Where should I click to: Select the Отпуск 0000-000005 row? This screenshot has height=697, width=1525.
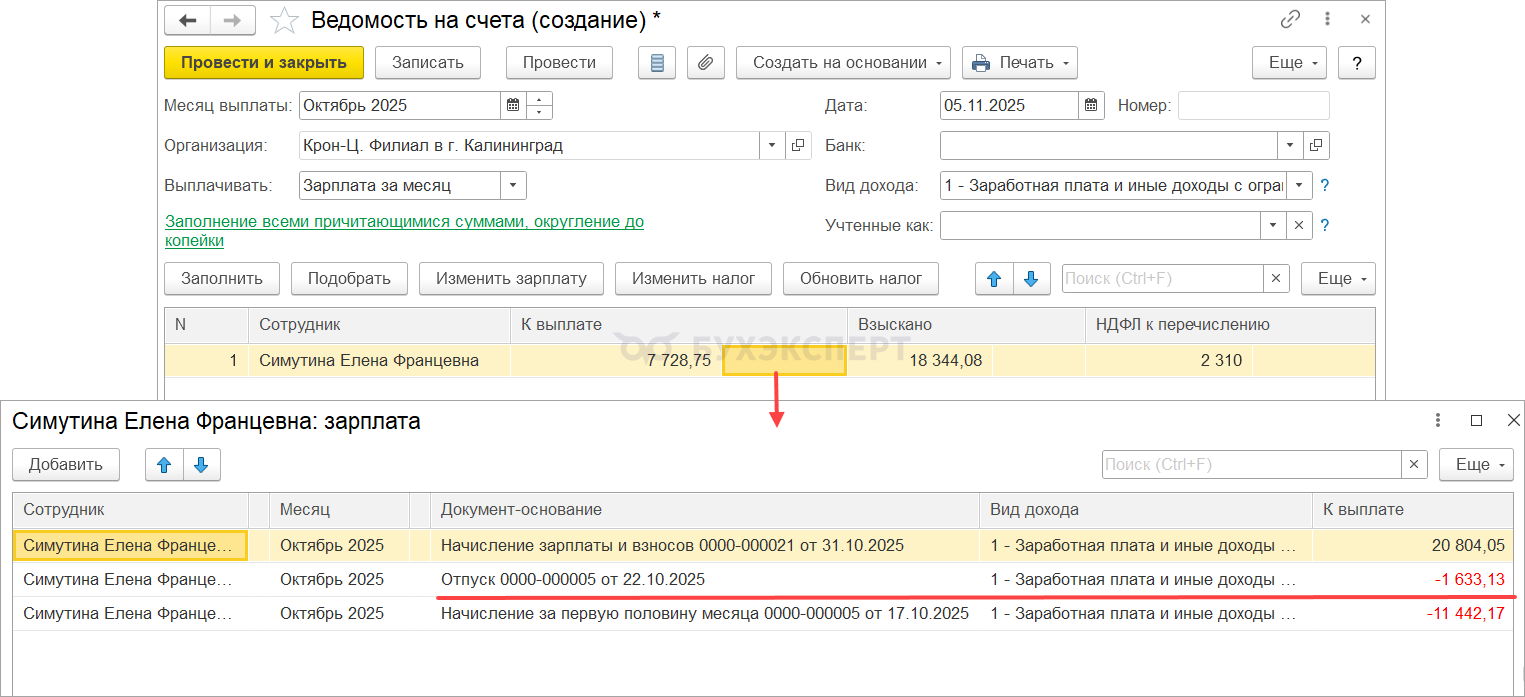(x=573, y=580)
